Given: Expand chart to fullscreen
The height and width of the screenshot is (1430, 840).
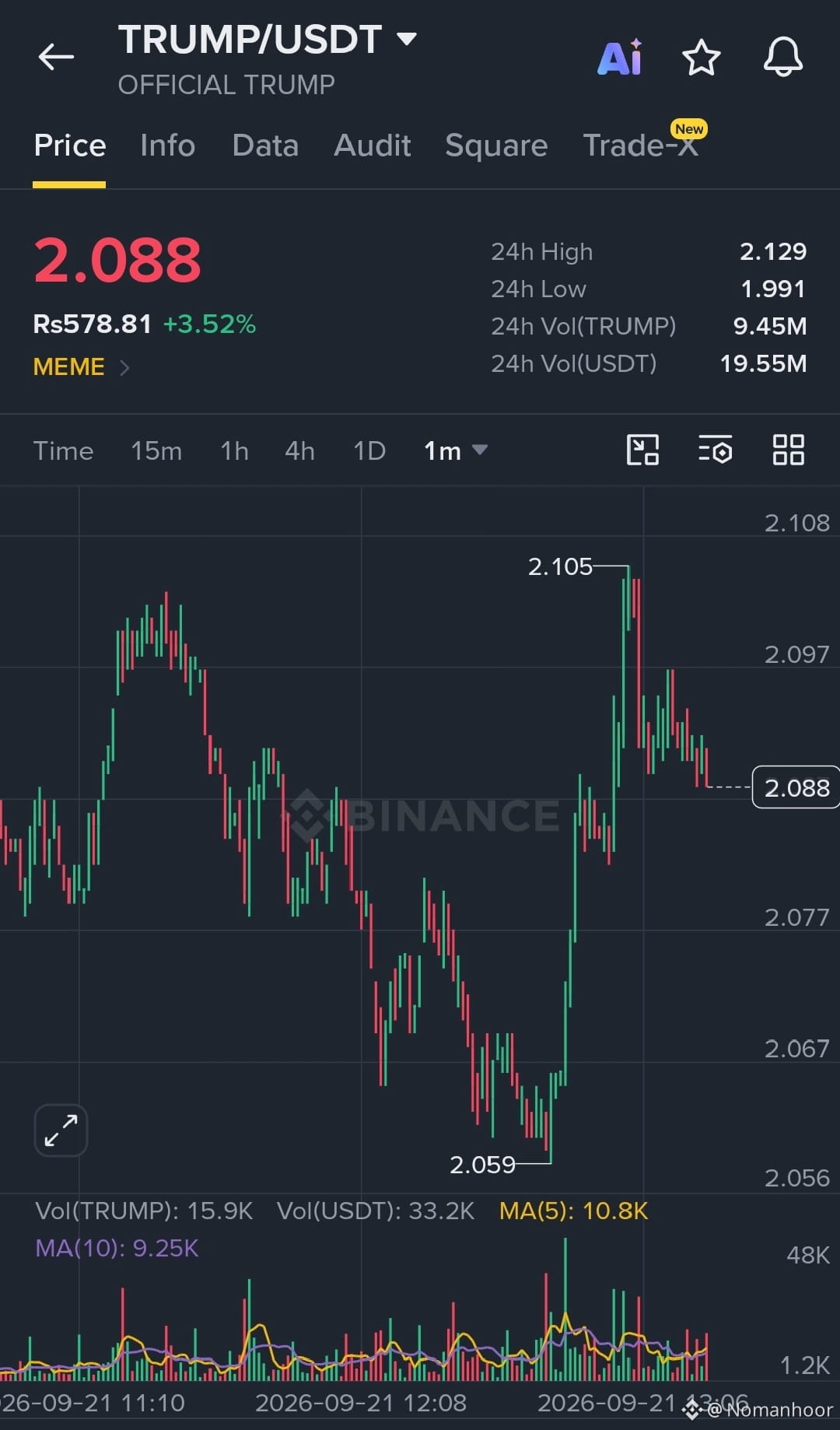Looking at the screenshot, I should click(61, 1130).
